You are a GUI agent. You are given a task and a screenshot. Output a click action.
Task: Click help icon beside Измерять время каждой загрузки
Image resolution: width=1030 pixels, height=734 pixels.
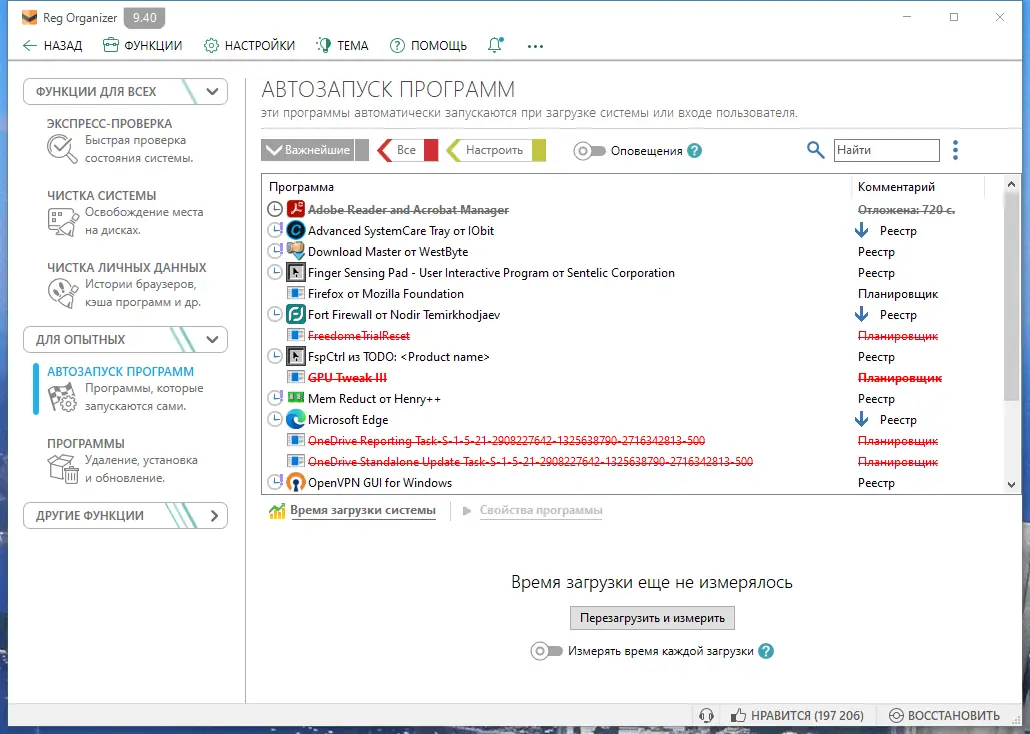(766, 651)
